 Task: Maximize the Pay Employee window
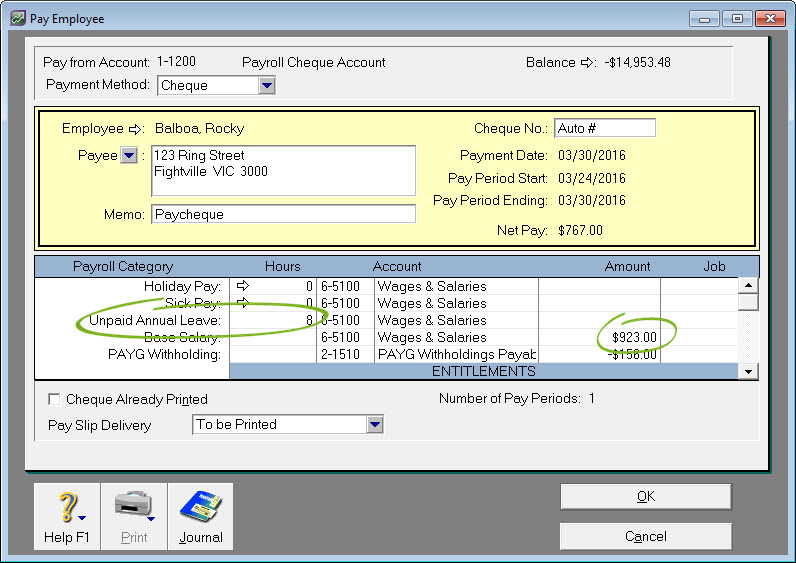[x=737, y=19]
